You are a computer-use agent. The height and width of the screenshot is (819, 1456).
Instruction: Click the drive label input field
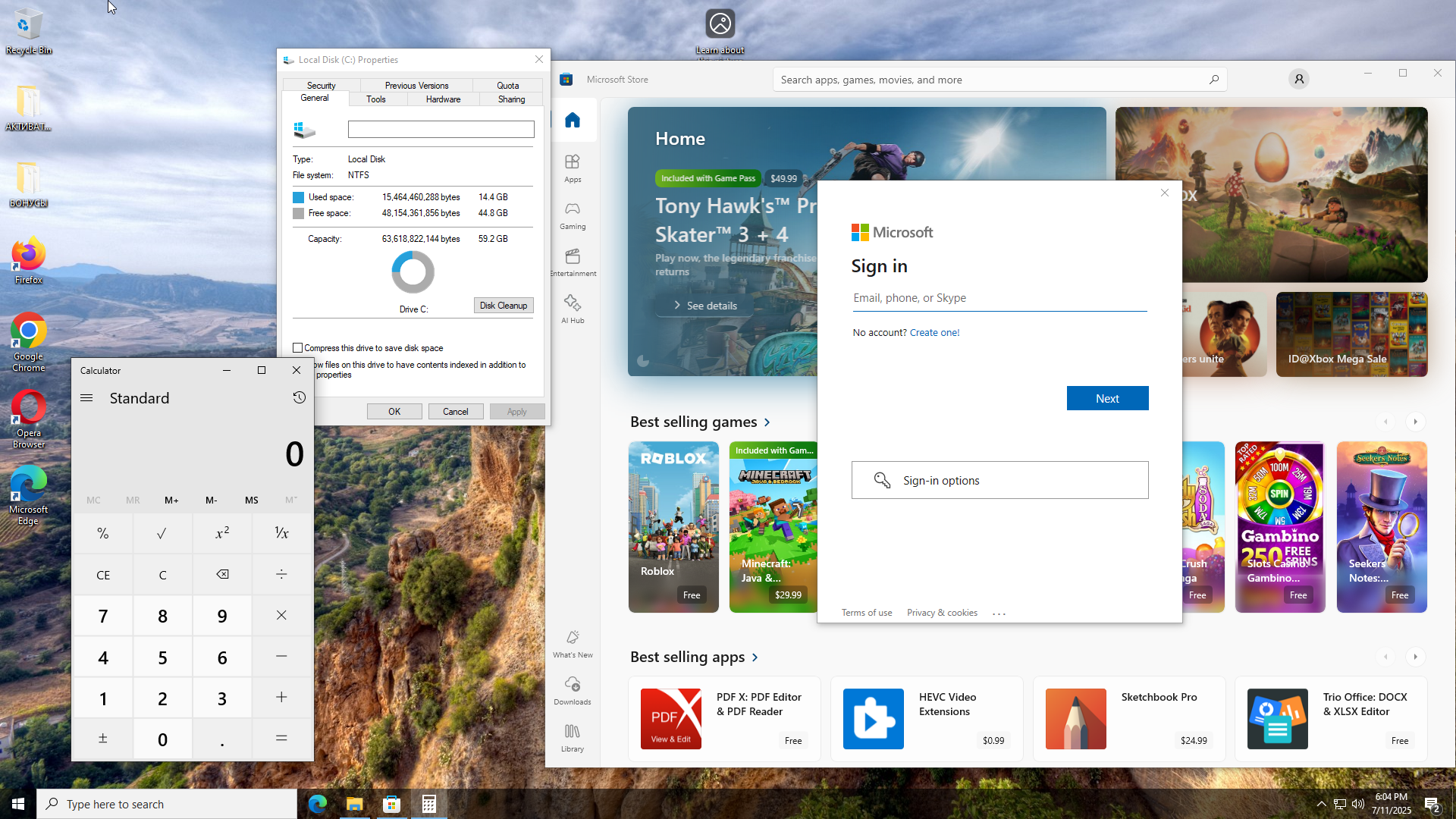pos(441,130)
